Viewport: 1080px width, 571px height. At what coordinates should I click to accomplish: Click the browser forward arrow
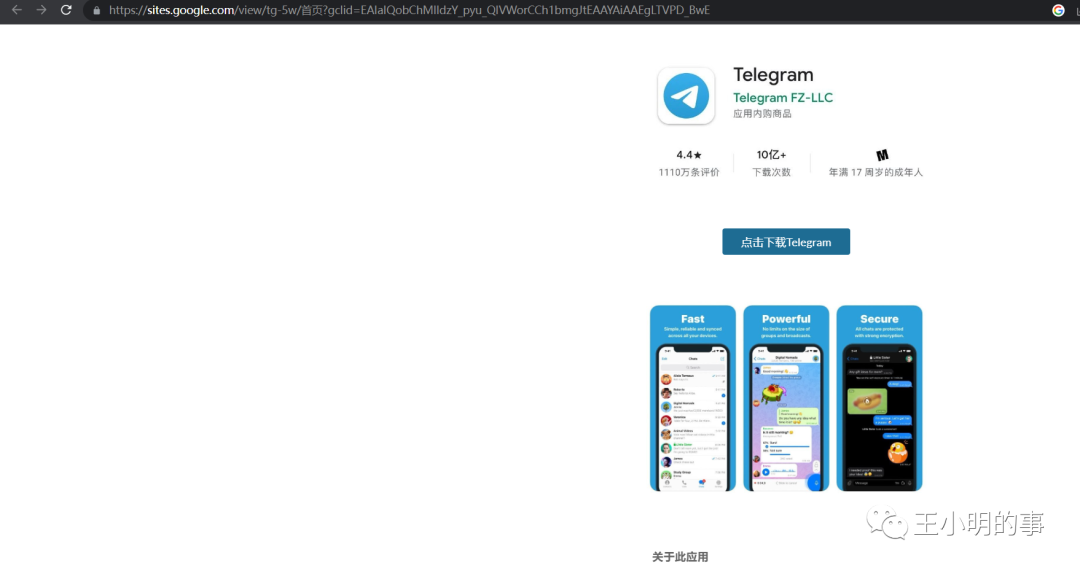coord(41,10)
